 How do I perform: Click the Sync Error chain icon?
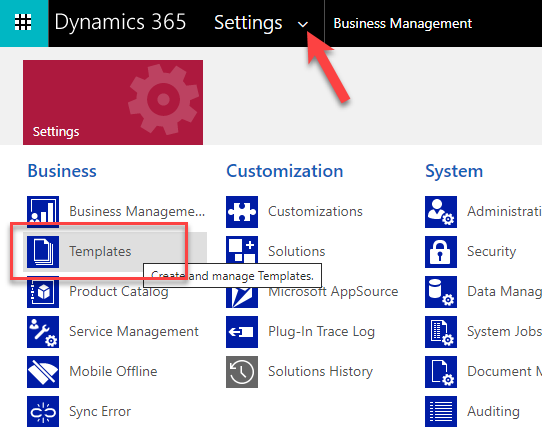tap(43, 411)
